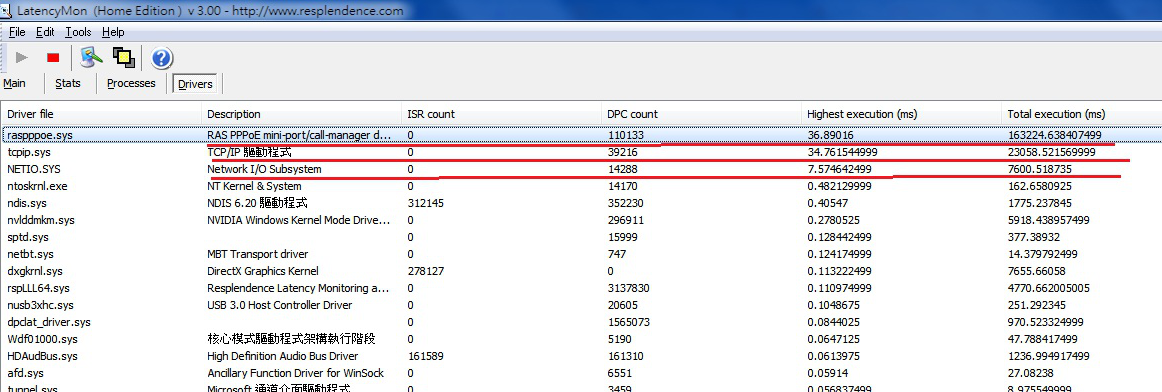Select the NETIO.SYS driver row
The width and height of the screenshot is (1162, 392).
(x=581, y=169)
